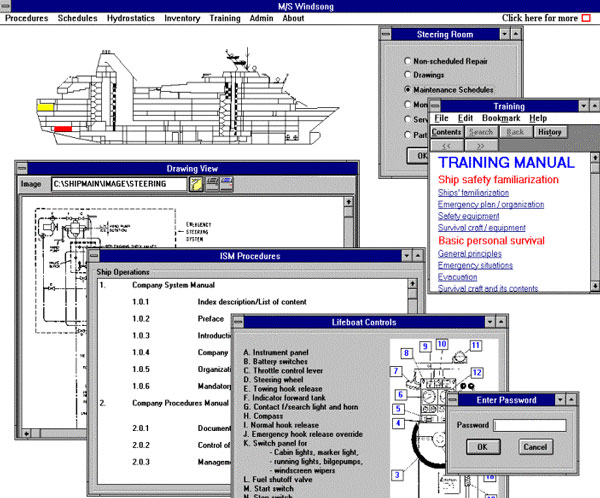Click callout number 10 in the lifeboat diagram
This screenshot has height=498, width=600.
pos(442,344)
